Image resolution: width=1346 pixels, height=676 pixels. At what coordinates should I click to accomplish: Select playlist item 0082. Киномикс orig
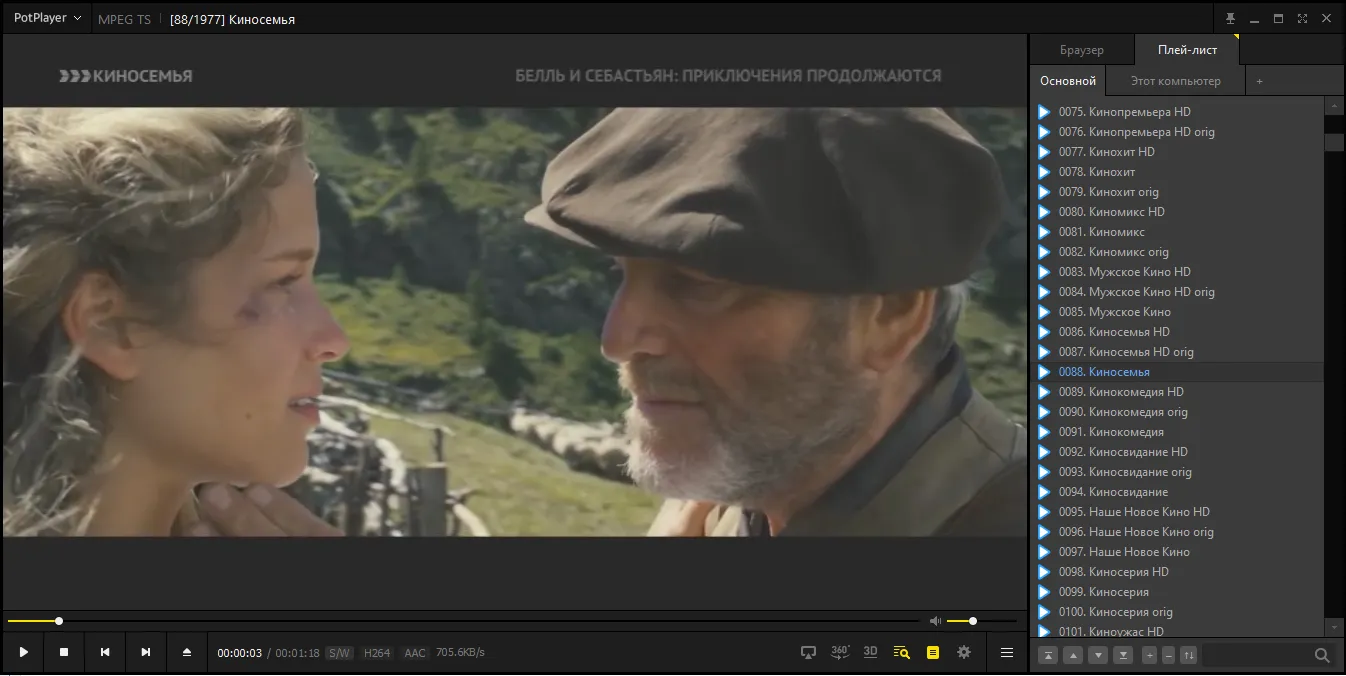[x=1177, y=252]
